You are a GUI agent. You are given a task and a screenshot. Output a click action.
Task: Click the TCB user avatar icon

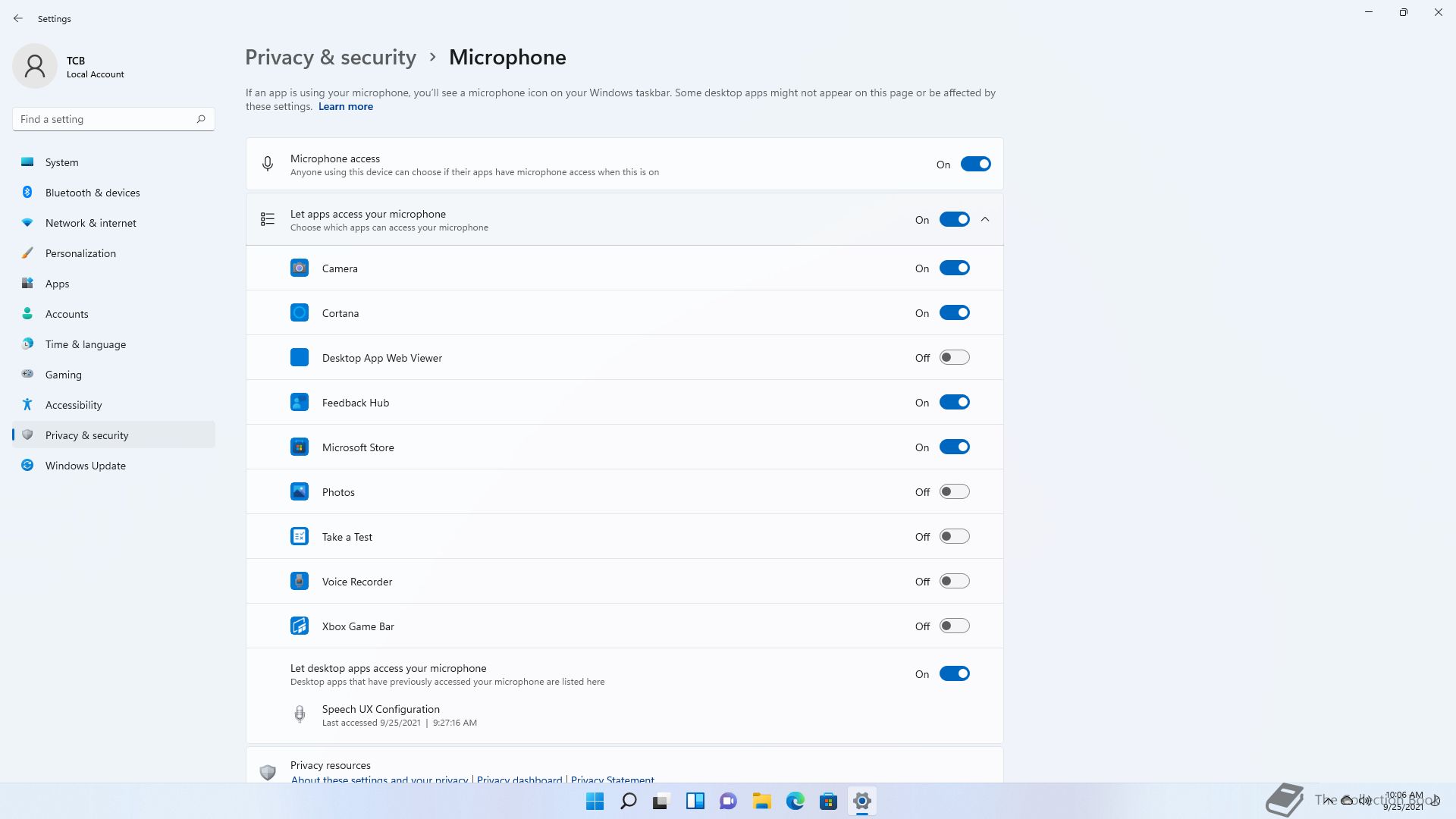[35, 66]
